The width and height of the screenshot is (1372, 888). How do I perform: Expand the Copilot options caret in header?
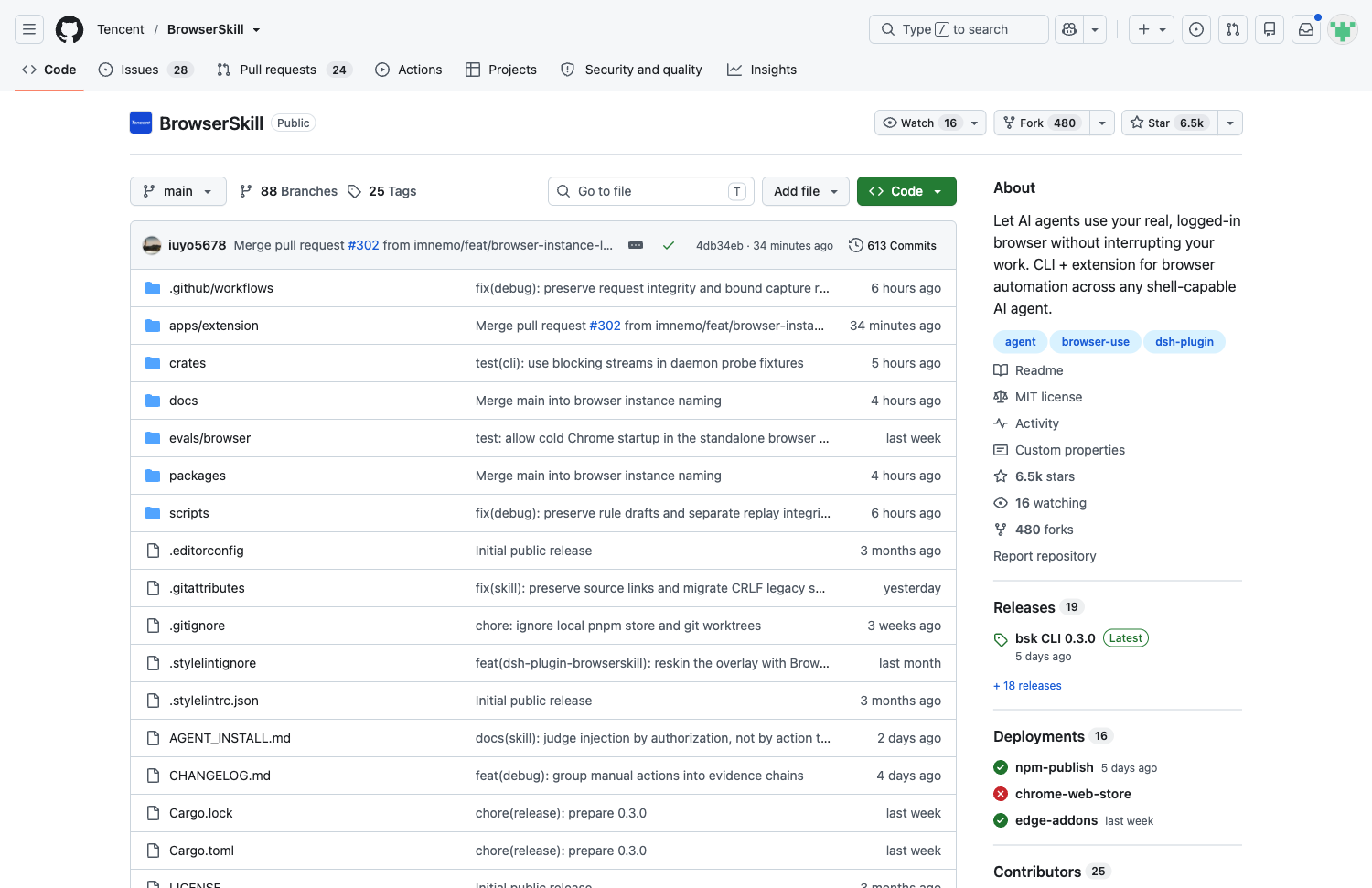(1095, 29)
